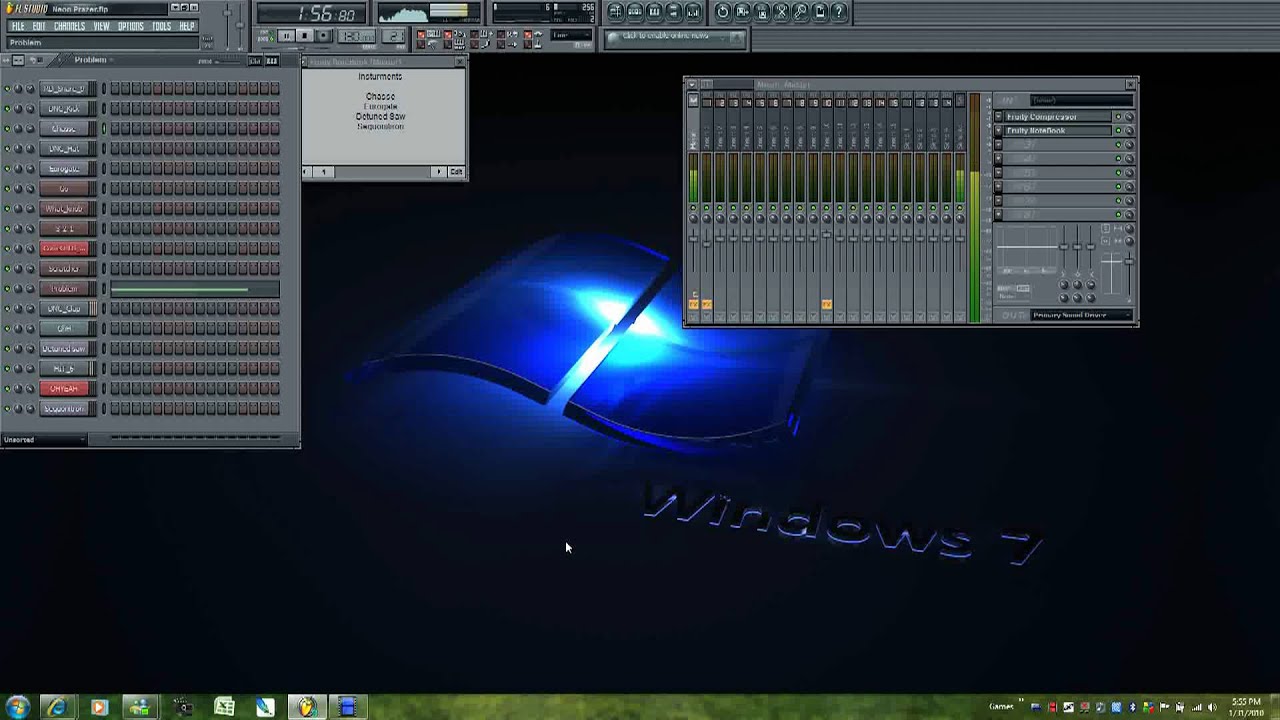This screenshot has width=1280, height=720.
Task: Toggle the mixer view shortcut icon
Action: point(693,12)
